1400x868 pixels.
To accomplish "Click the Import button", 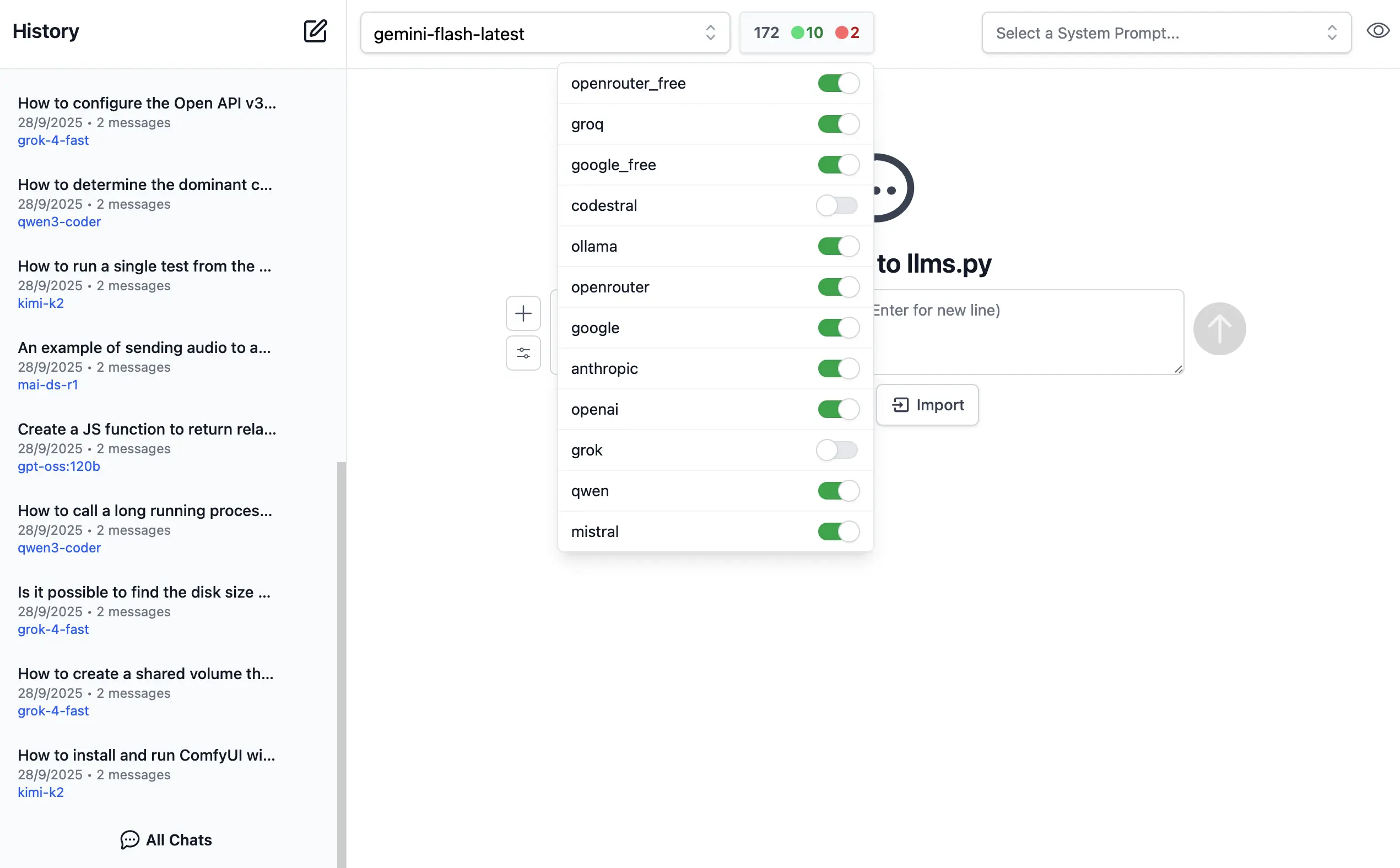I will tap(927, 405).
